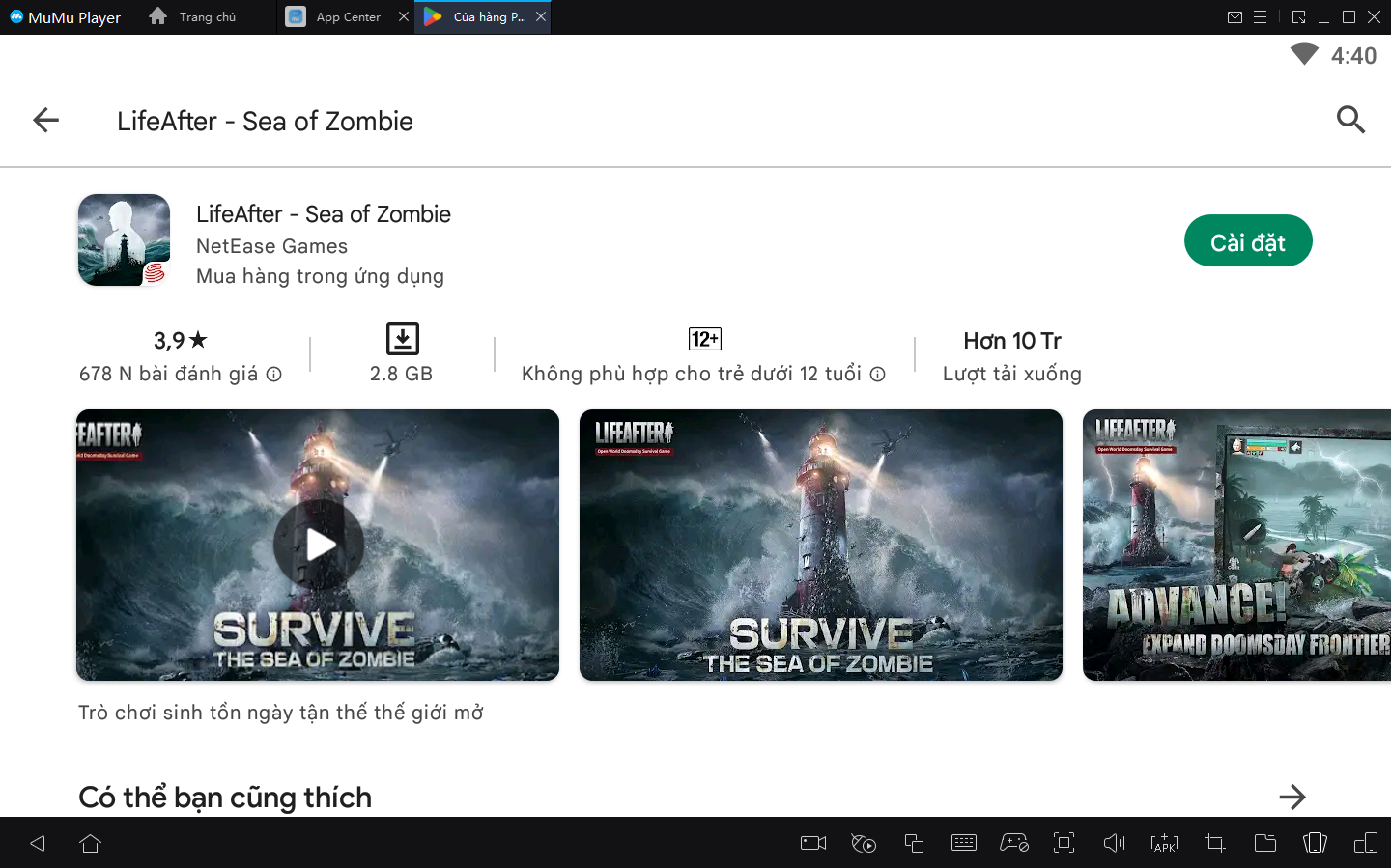Open the volume control speaker icon
This screenshot has height=868, width=1391.
click(x=1114, y=843)
